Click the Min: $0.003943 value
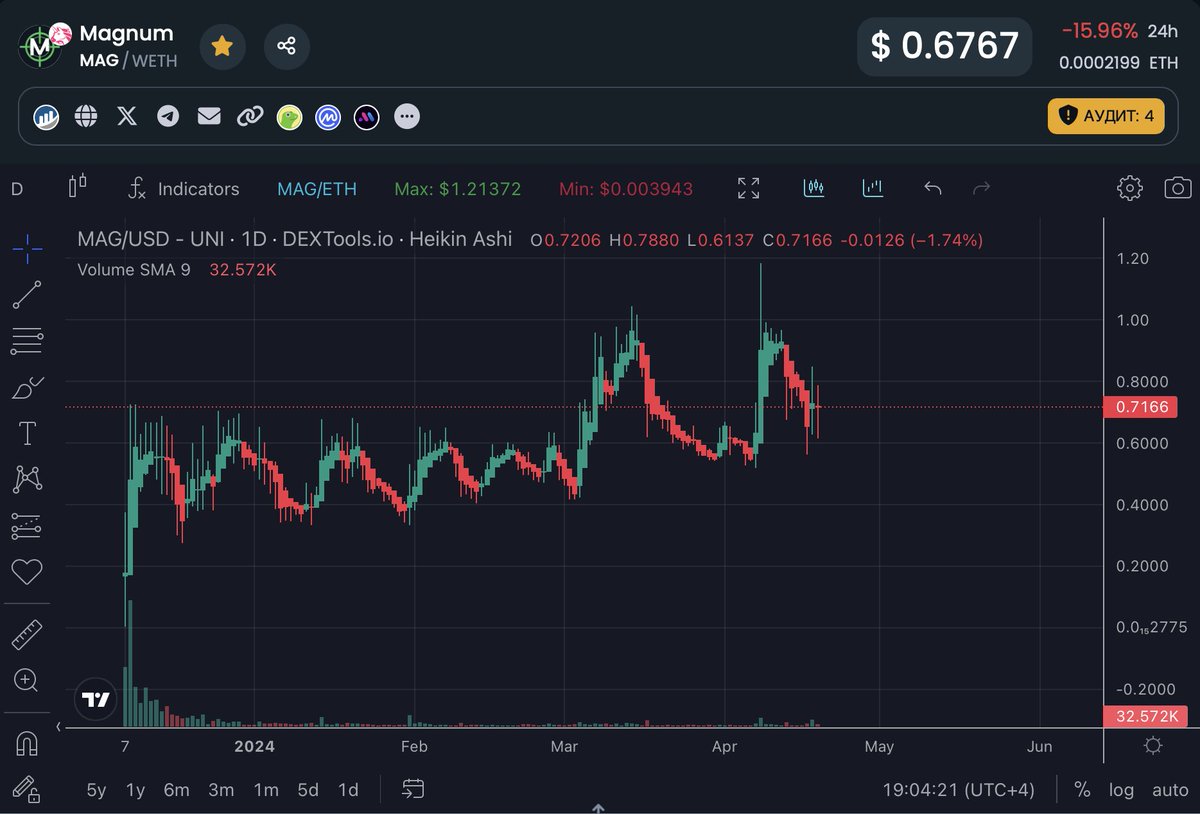The image size is (1200, 814). (x=626, y=188)
